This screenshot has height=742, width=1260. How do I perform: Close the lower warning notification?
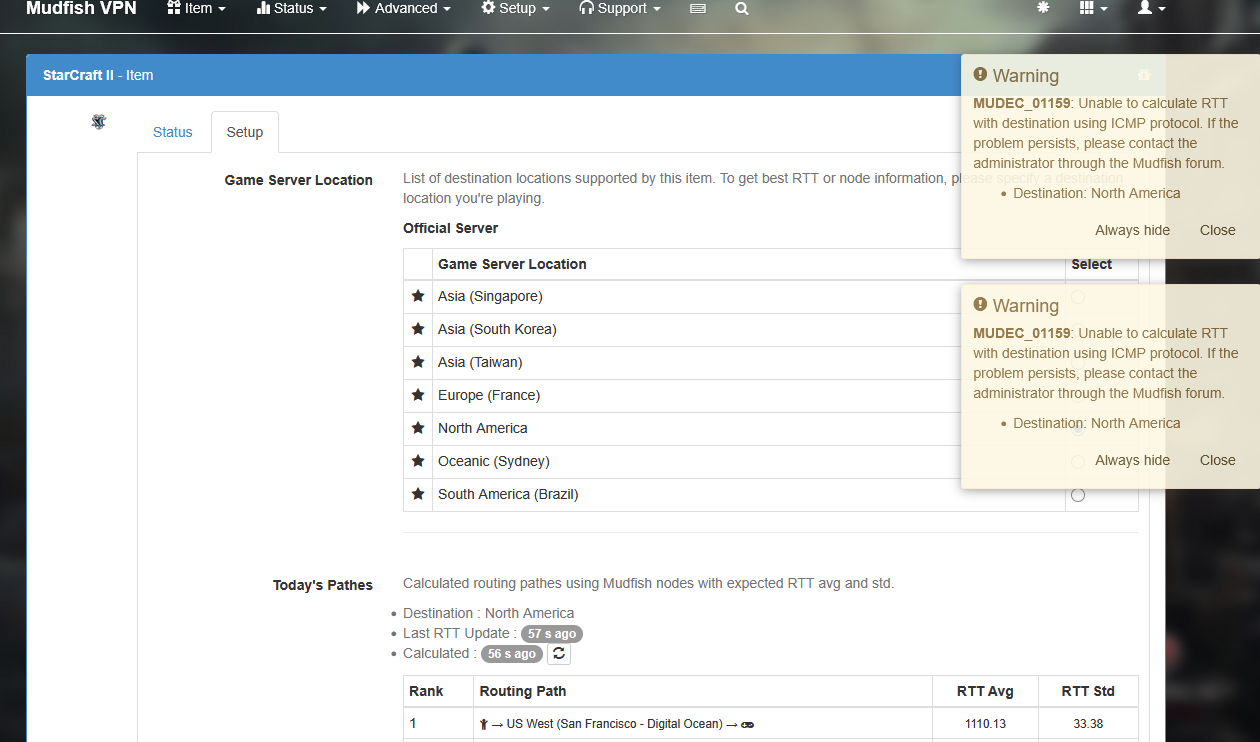[1218, 460]
